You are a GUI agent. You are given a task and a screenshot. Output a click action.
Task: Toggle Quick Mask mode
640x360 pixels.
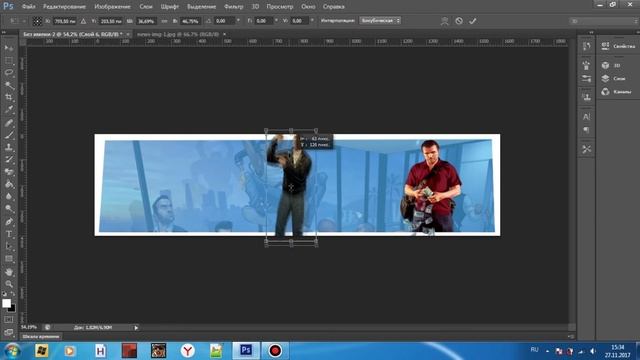pyautogui.click(x=9, y=320)
